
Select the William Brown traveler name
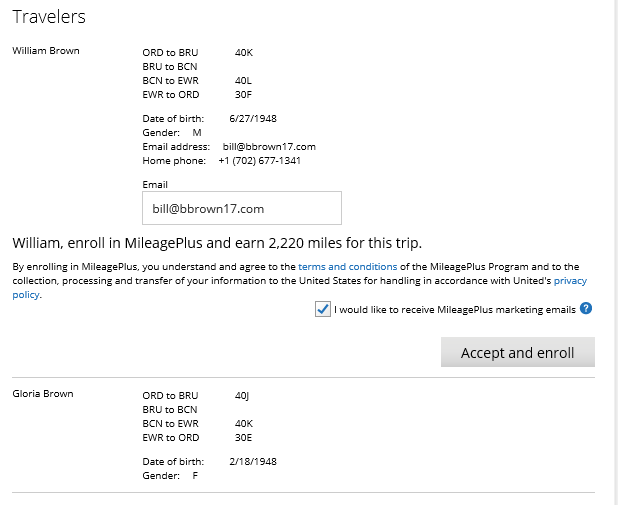pos(46,51)
